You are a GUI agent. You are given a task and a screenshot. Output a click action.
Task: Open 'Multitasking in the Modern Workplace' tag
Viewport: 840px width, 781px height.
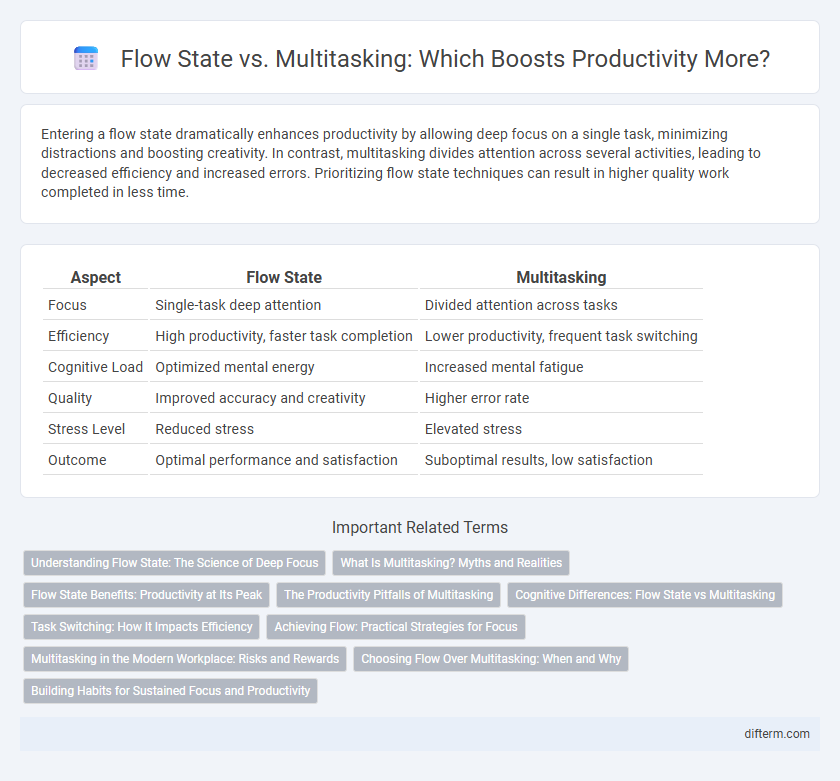pos(185,659)
